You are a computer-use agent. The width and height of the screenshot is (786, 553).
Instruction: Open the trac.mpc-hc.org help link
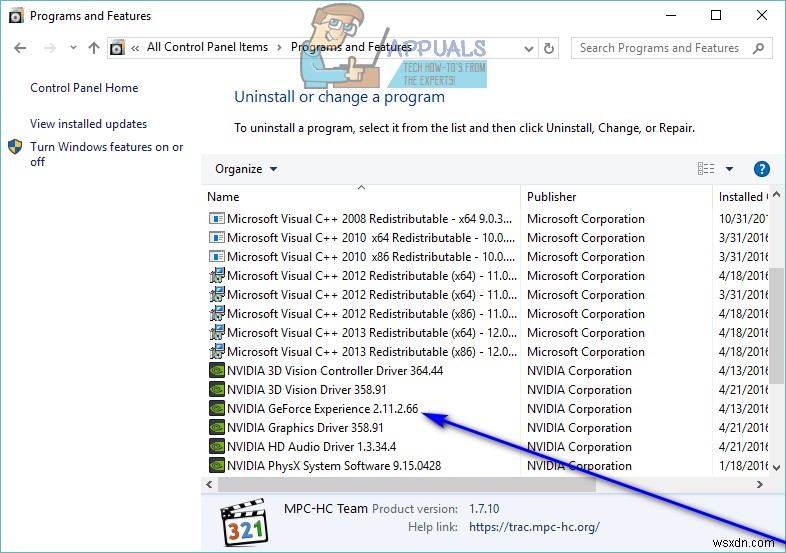(534, 527)
